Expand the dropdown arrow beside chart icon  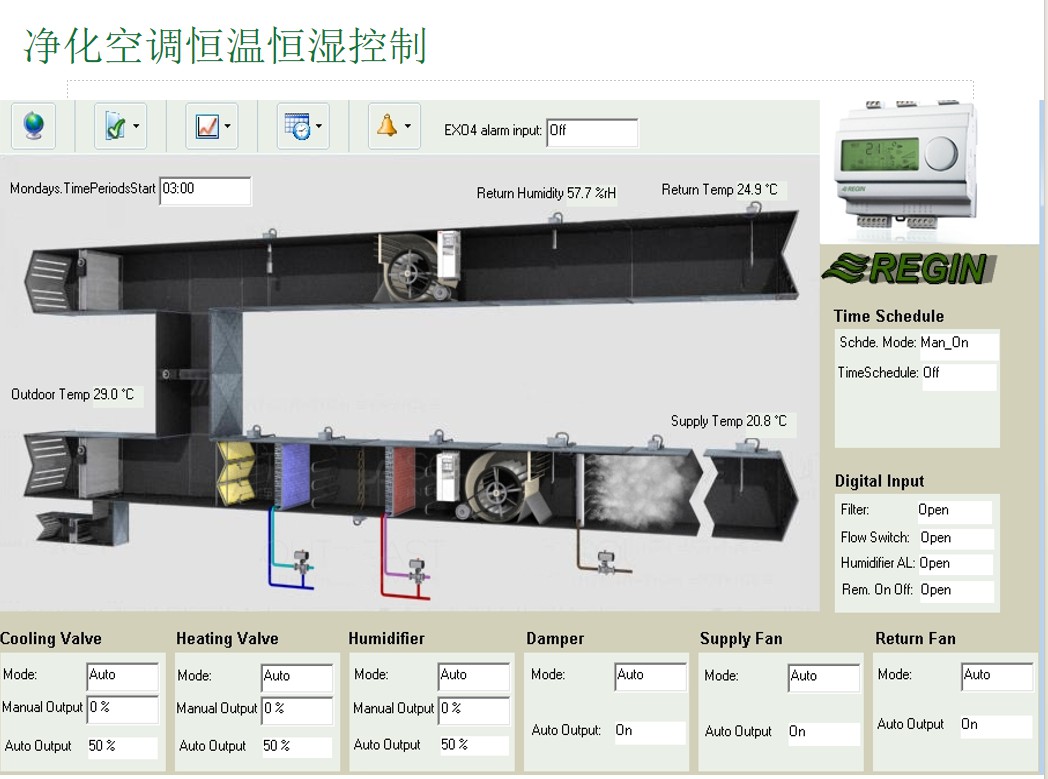point(228,127)
